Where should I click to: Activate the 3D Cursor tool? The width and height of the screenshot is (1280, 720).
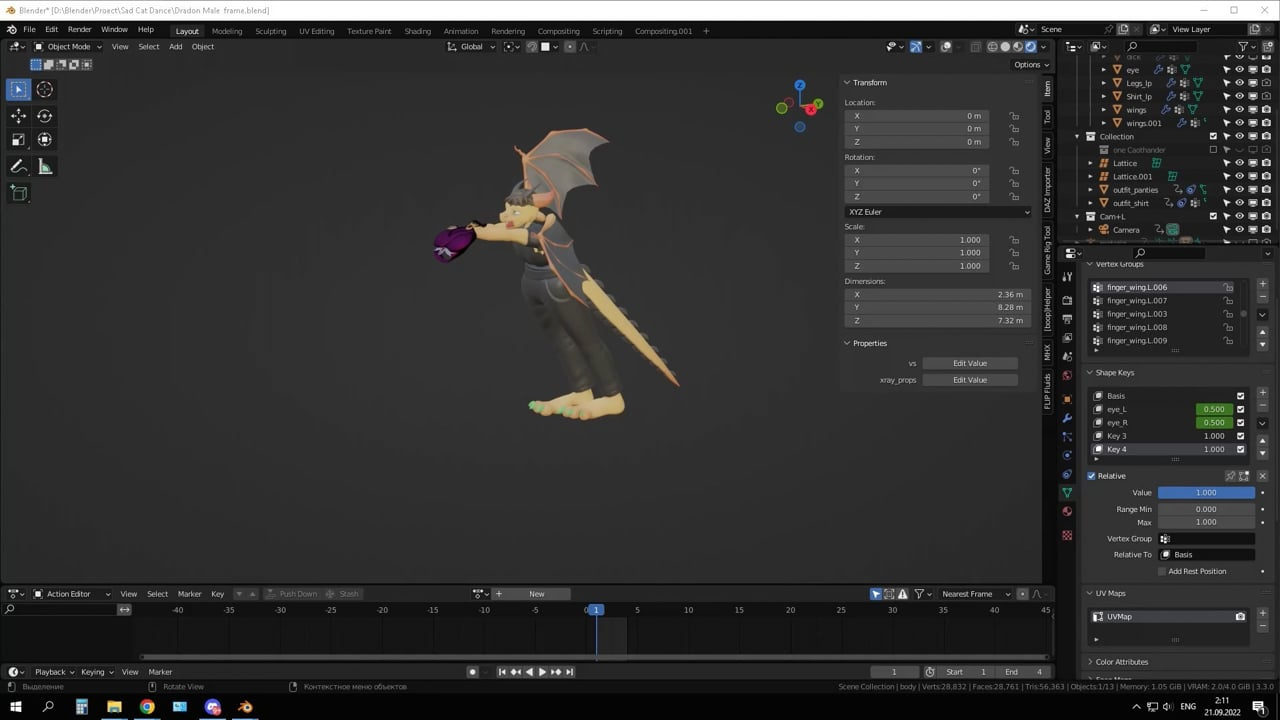tap(45, 89)
